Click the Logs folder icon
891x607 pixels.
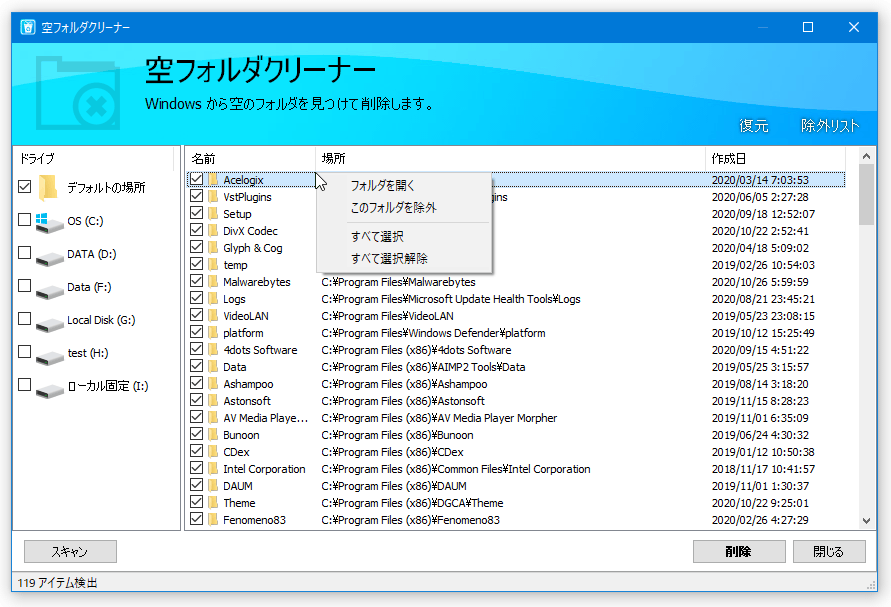pyautogui.click(x=213, y=299)
